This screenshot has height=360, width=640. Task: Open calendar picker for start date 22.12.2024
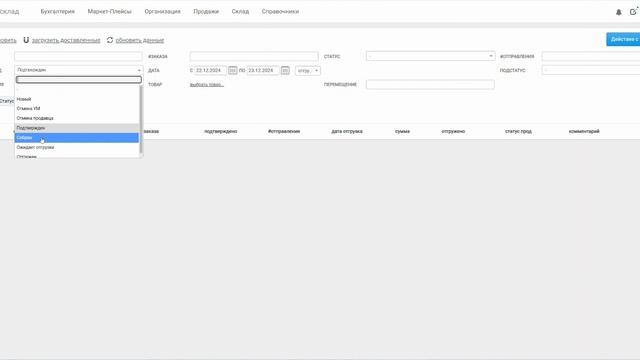[x=232, y=71]
